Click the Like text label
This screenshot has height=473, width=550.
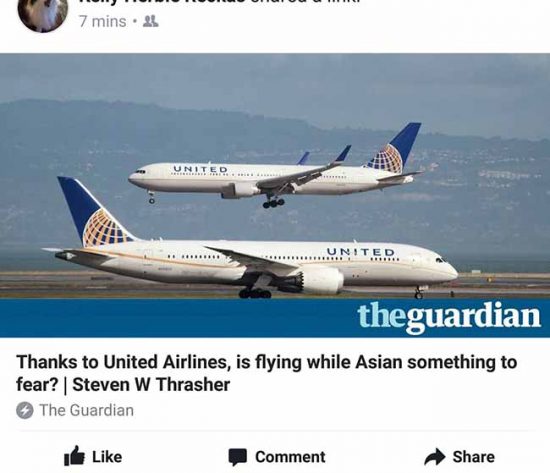click(107, 457)
